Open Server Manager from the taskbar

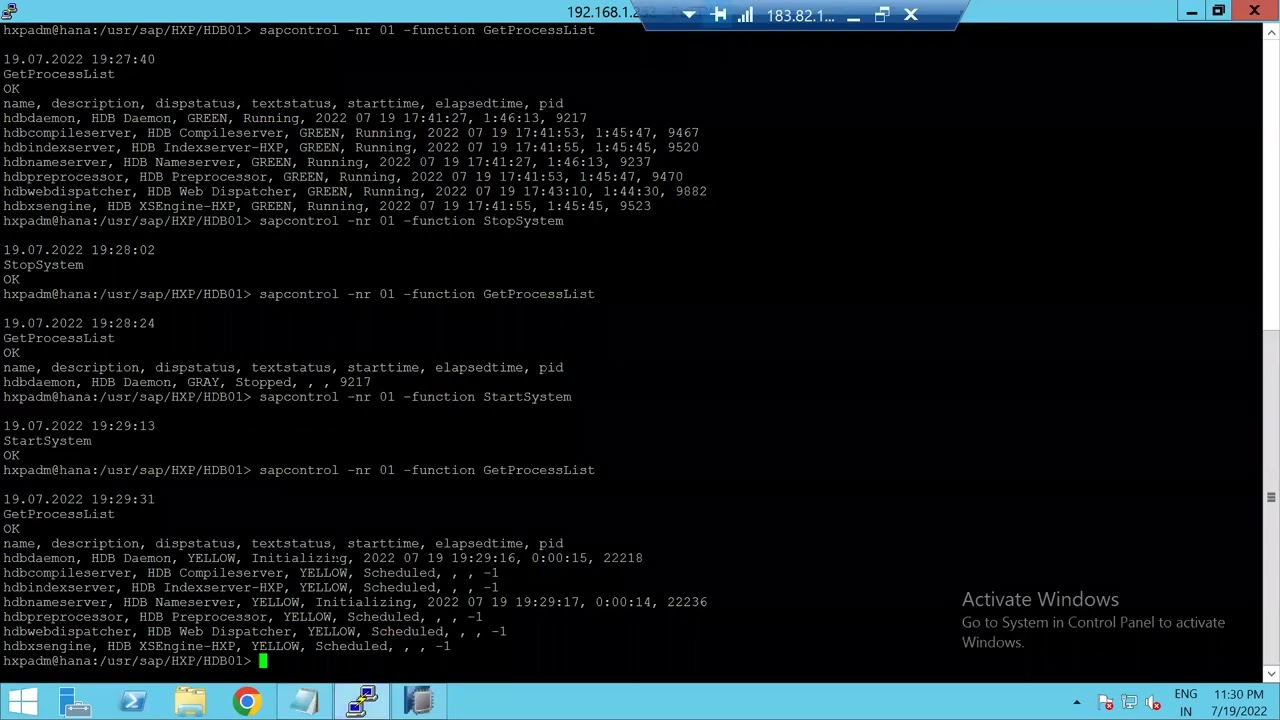coord(75,701)
